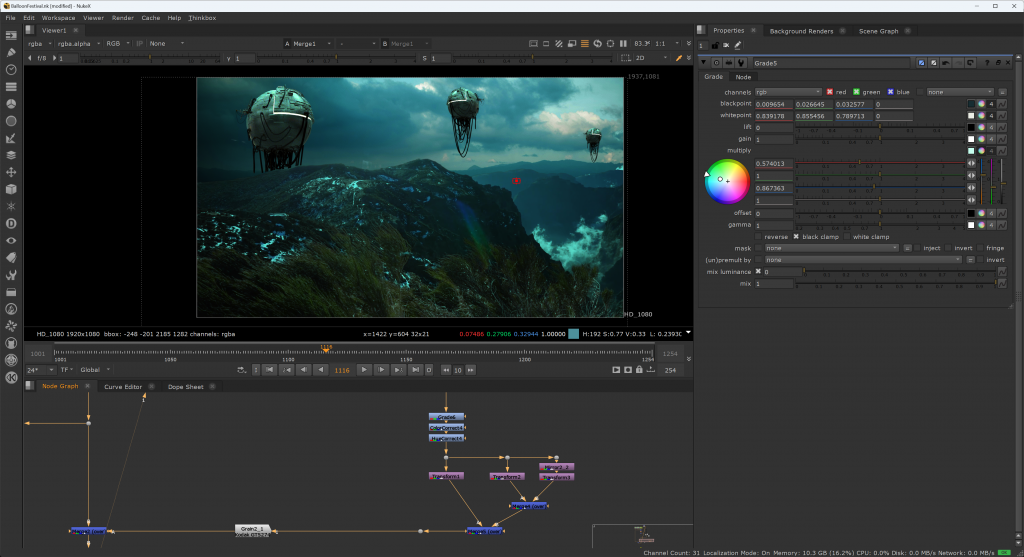Play the timeline backward
This screenshot has height=557, width=1024.
click(x=321, y=370)
